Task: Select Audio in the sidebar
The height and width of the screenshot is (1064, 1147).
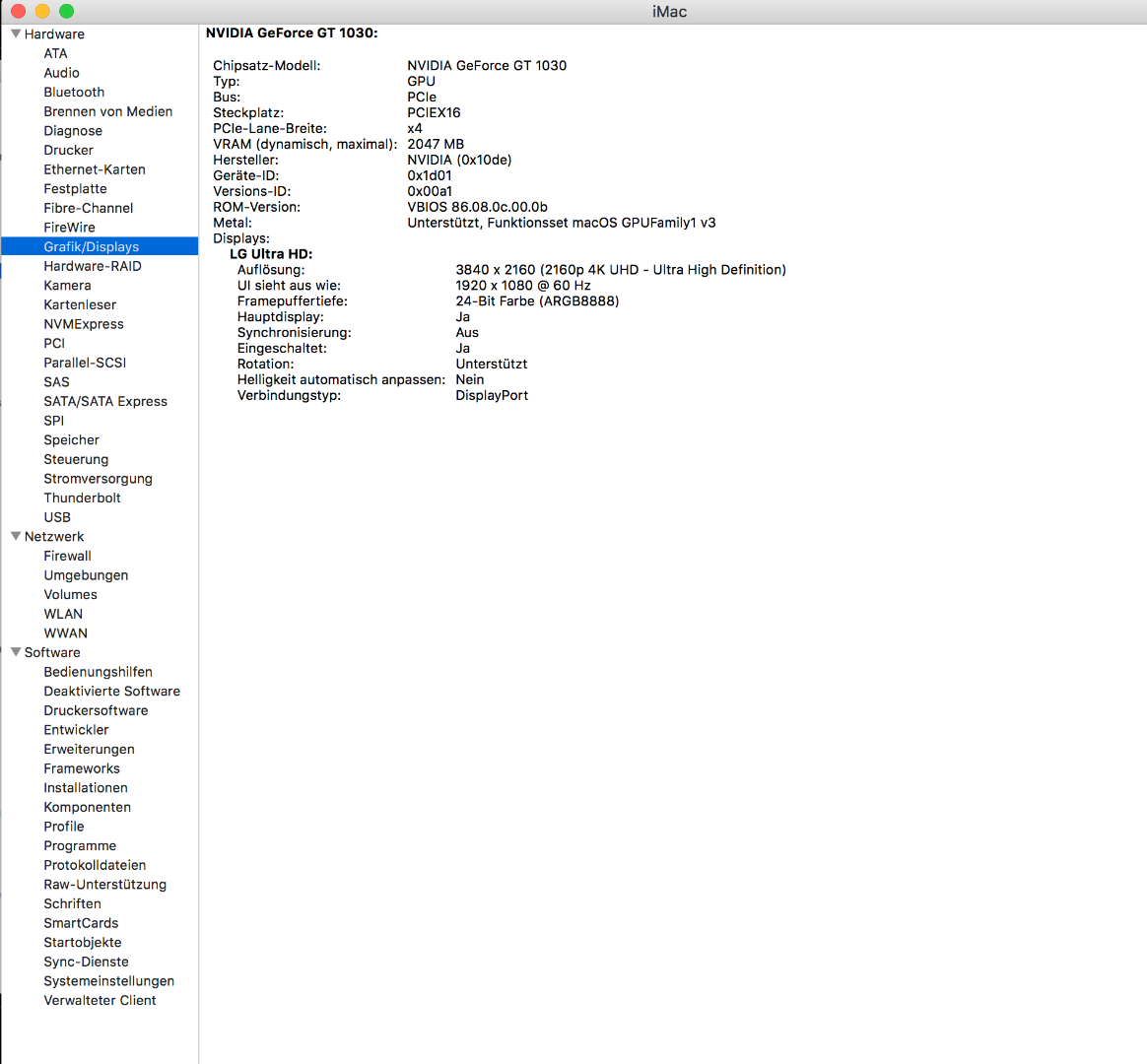Action: pos(61,72)
